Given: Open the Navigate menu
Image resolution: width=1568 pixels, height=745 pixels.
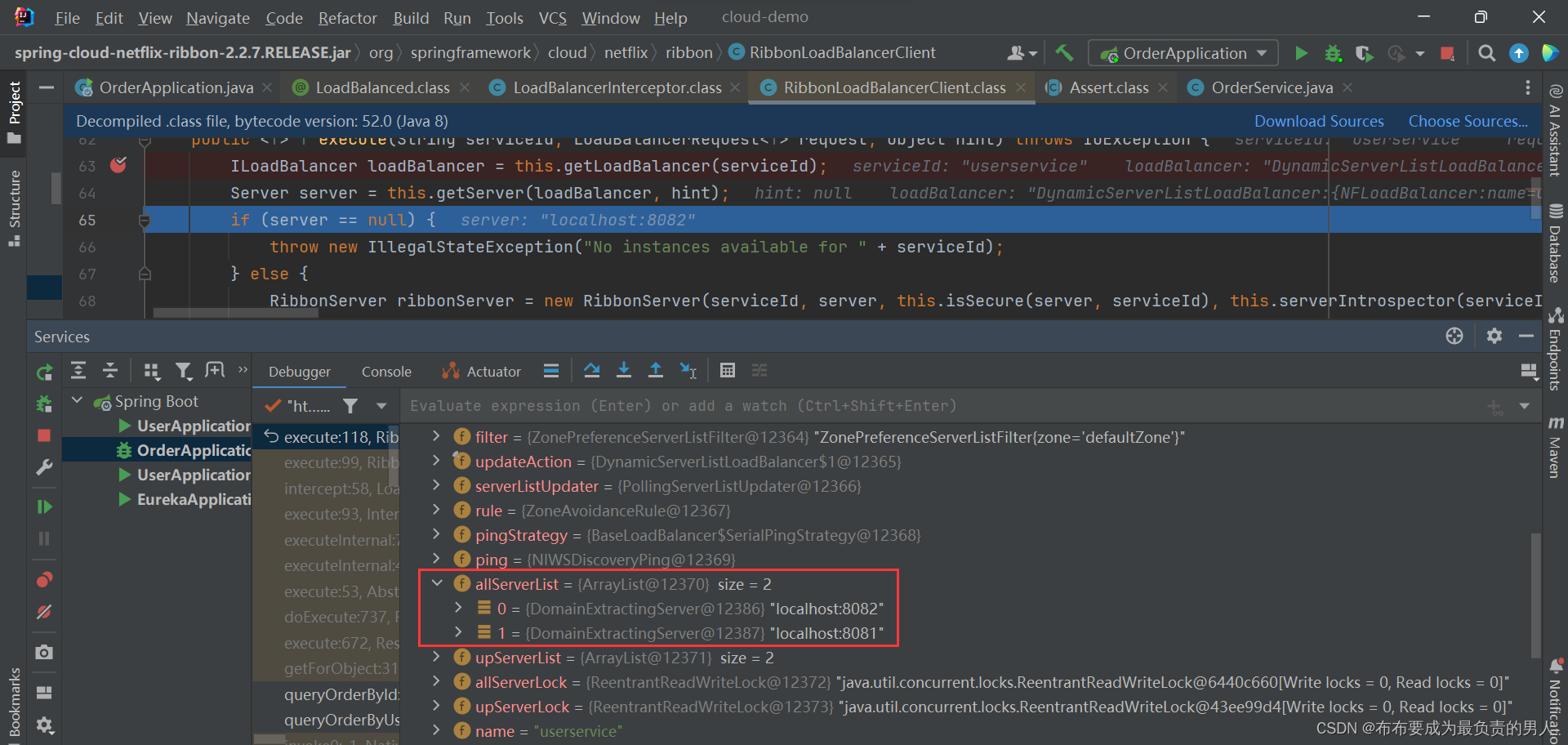Looking at the screenshot, I should 218,18.
